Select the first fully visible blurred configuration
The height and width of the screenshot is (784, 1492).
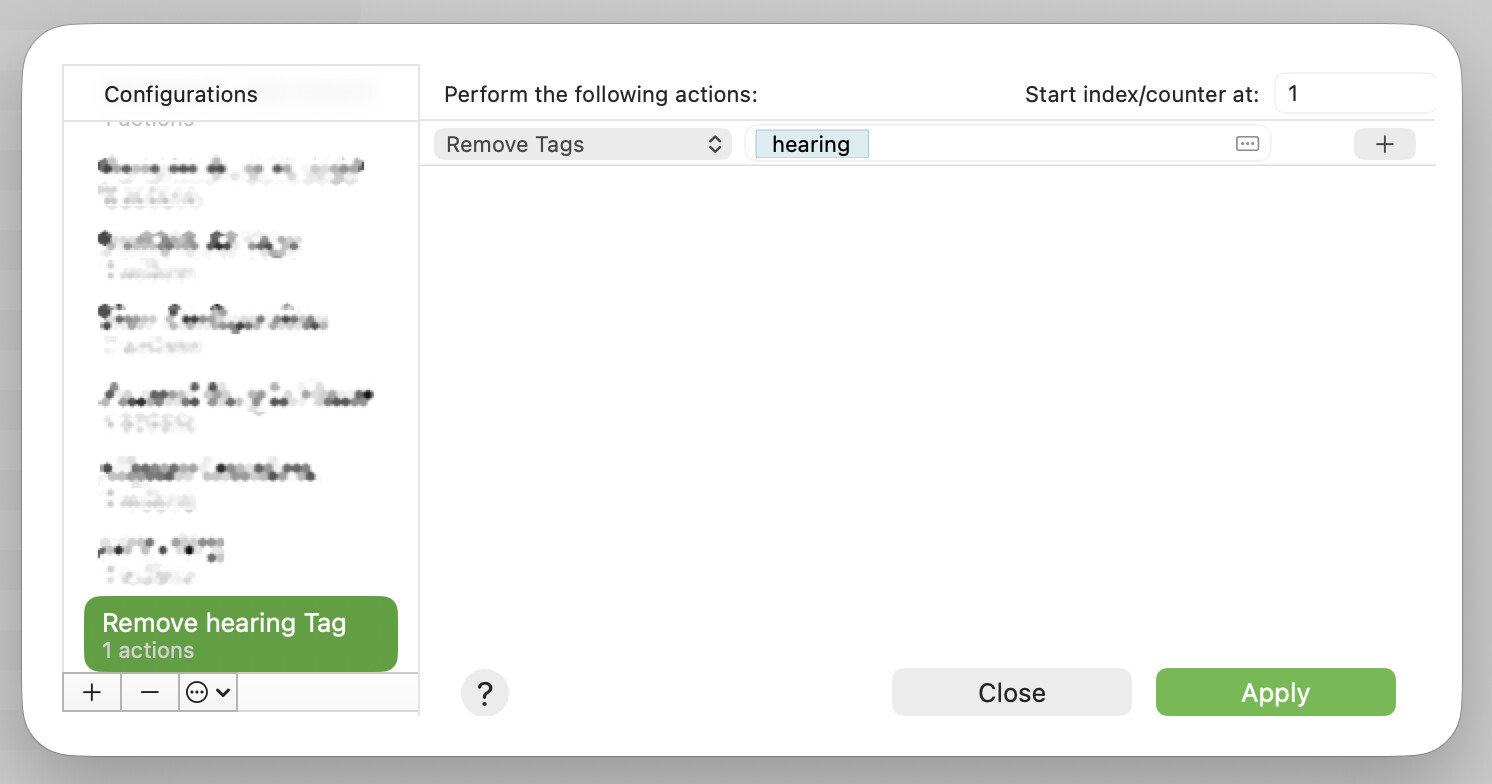pyautogui.click(x=241, y=180)
